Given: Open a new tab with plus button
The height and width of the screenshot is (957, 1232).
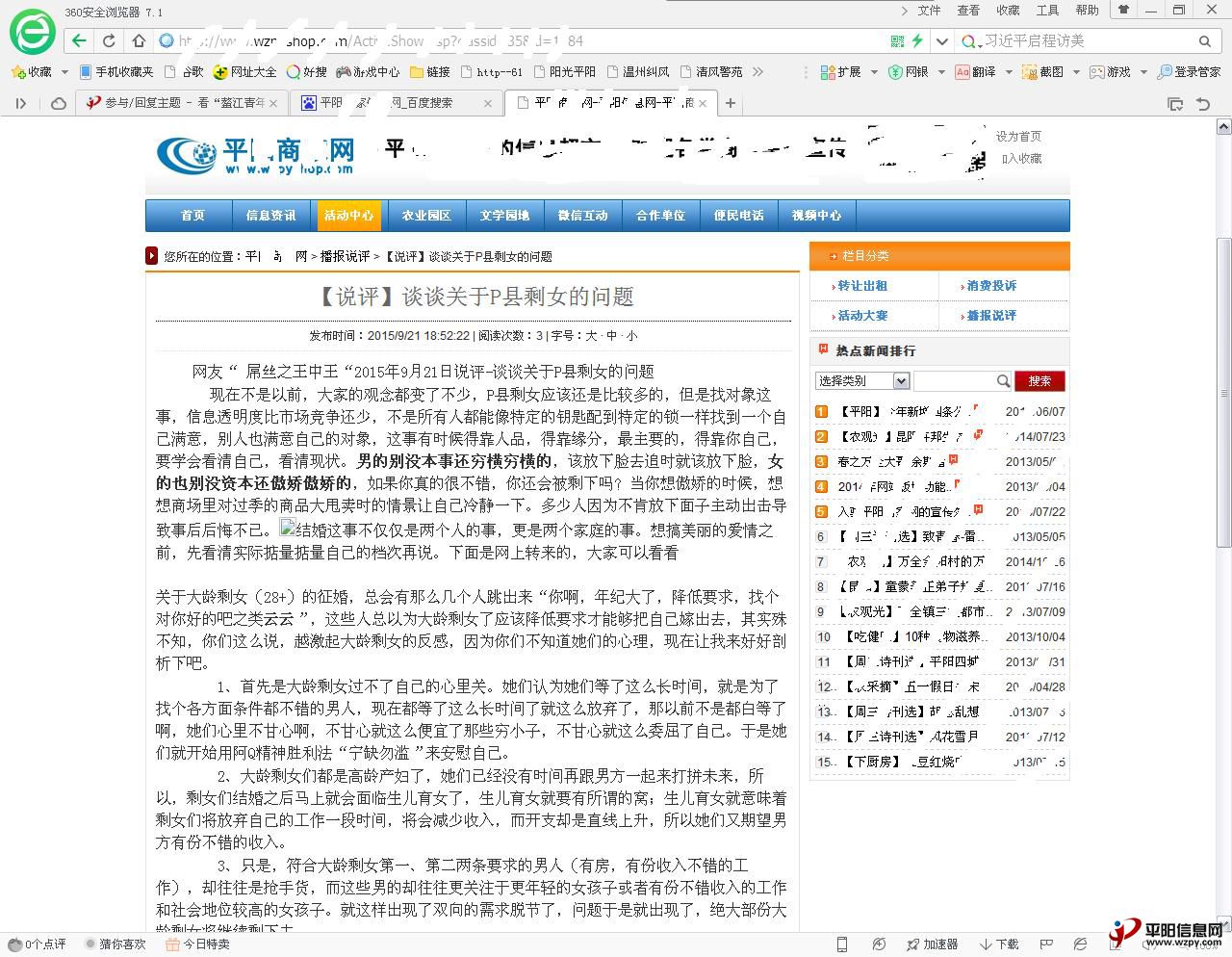Looking at the screenshot, I should [731, 103].
